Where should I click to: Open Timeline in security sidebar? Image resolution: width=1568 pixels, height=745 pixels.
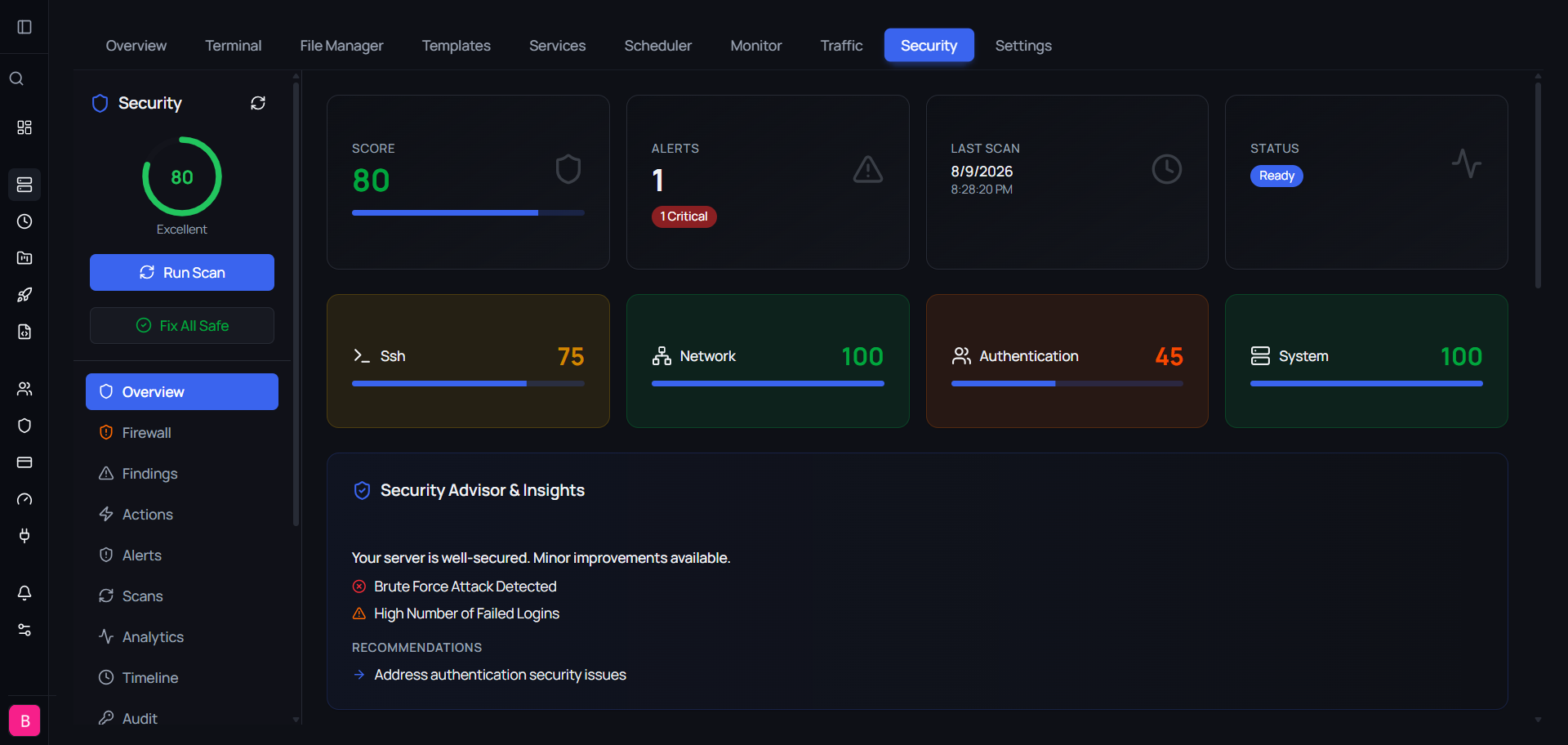click(182, 678)
